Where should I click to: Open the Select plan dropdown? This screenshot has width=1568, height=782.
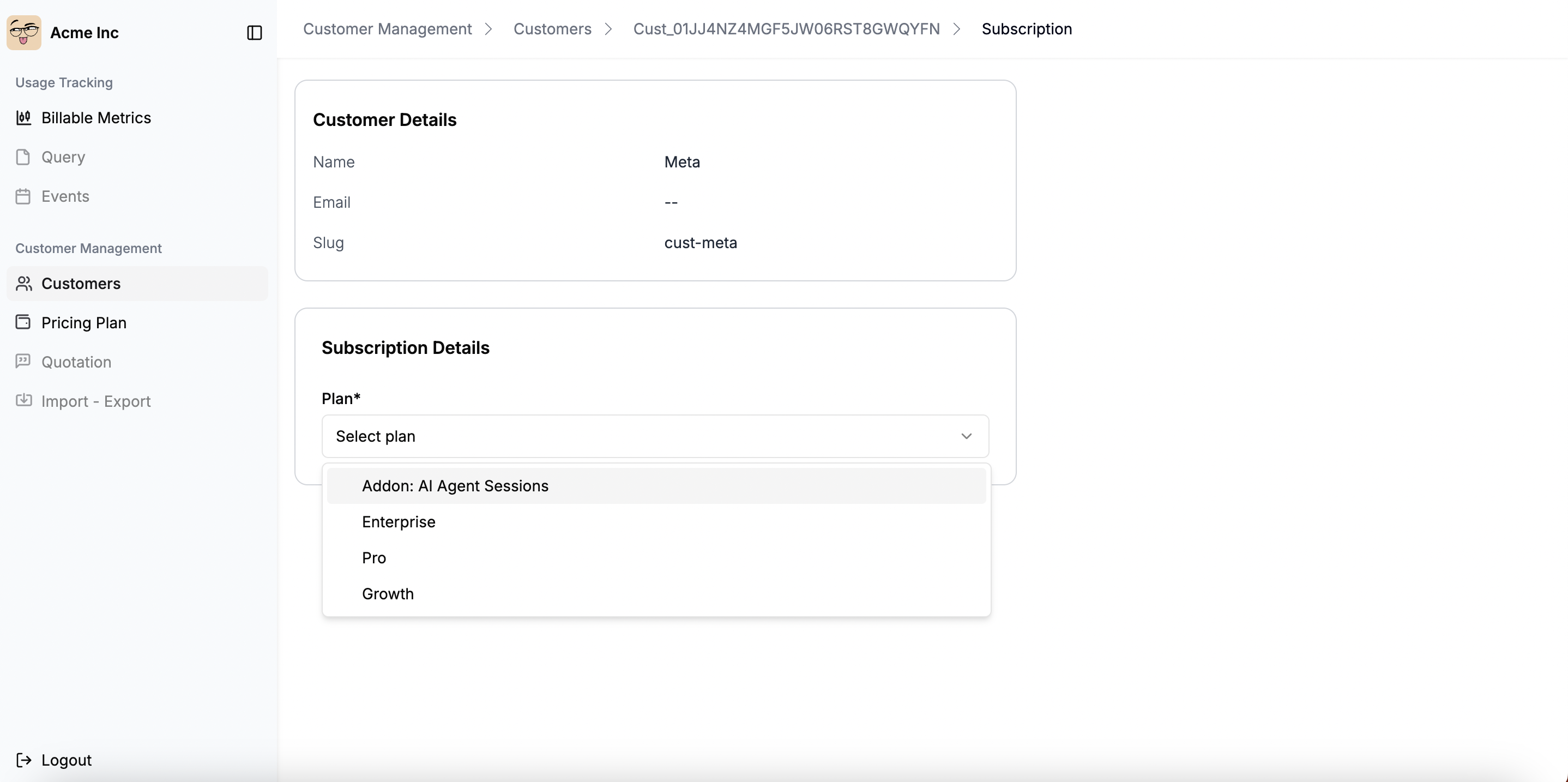point(654,436)
